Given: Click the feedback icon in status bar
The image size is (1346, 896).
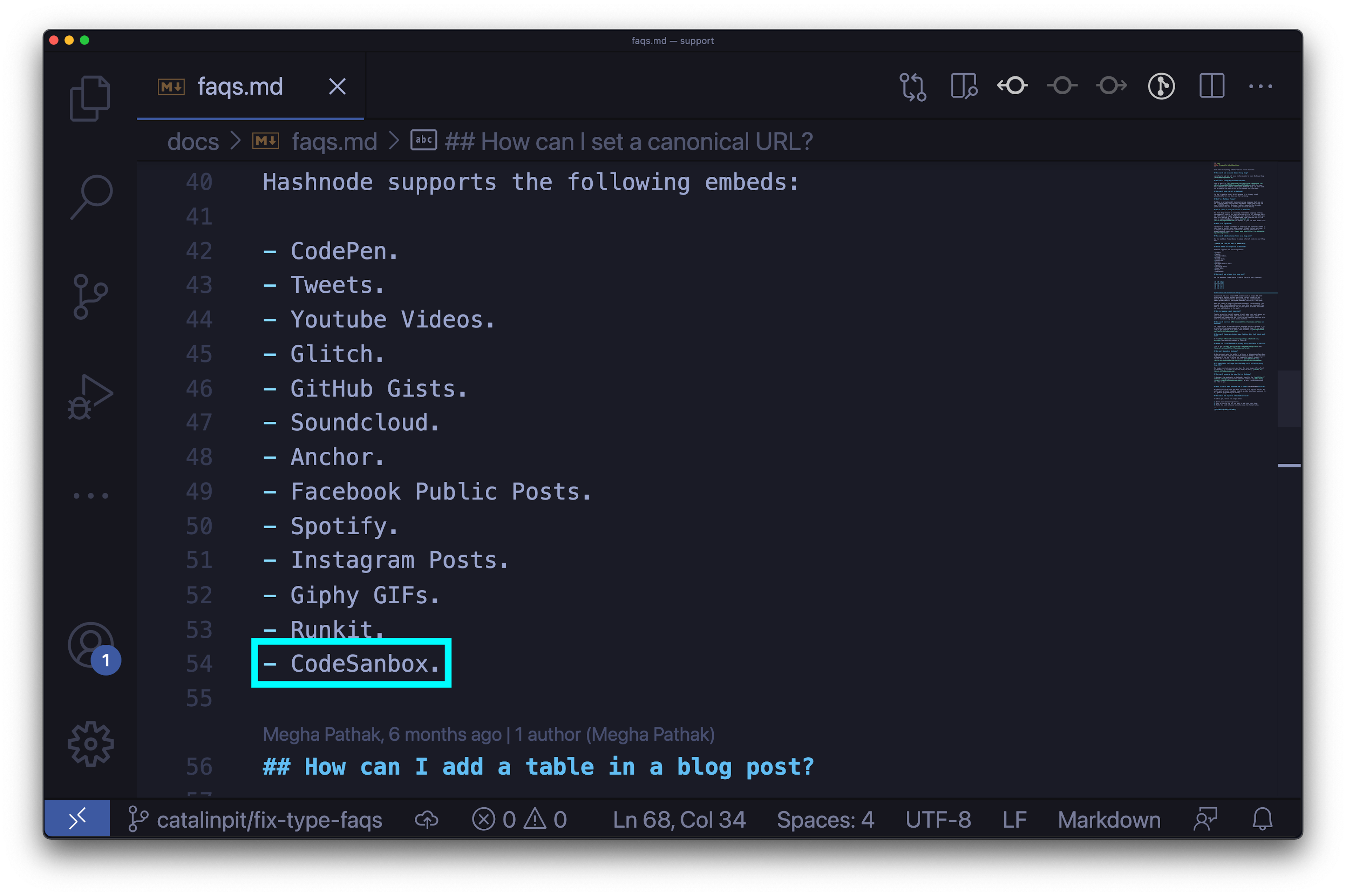Looking at the screenshot, I should pyautogui.click(x=1205, y=820).
